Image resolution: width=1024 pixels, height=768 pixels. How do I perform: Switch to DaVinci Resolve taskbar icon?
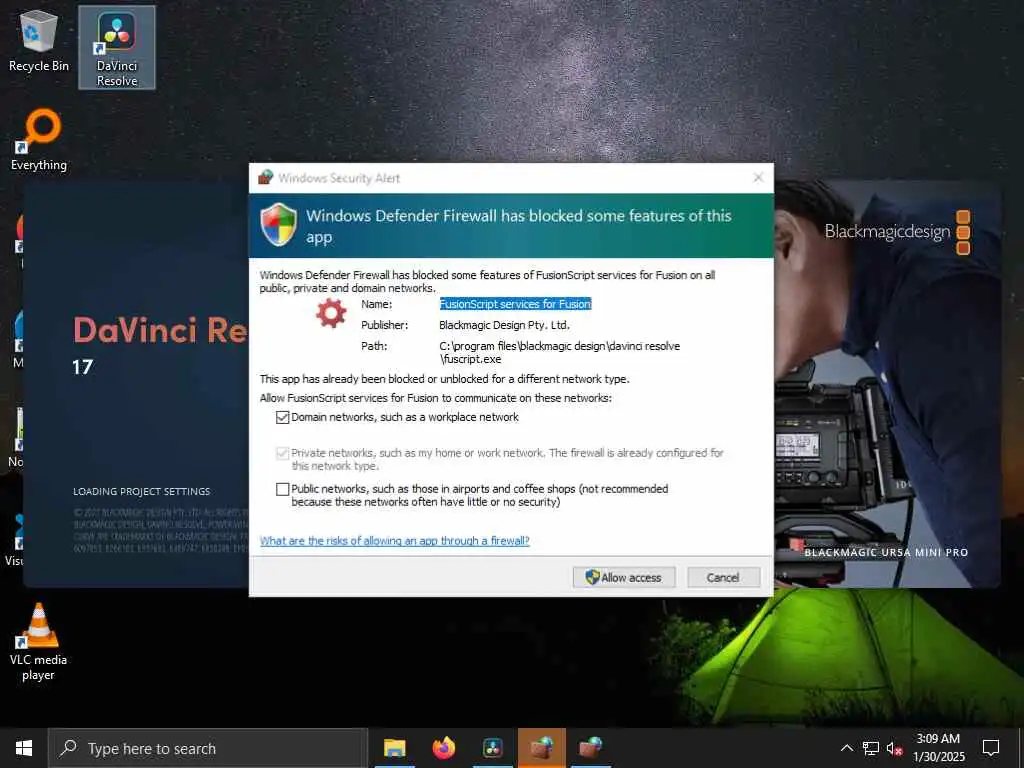(492, 748)
